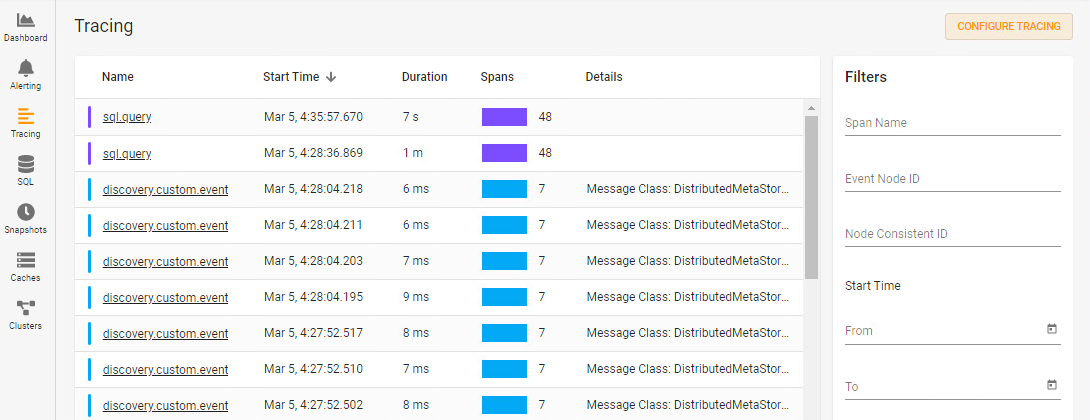Open discovery.custom.event trace at 4:27:52.510

[165, 369]
